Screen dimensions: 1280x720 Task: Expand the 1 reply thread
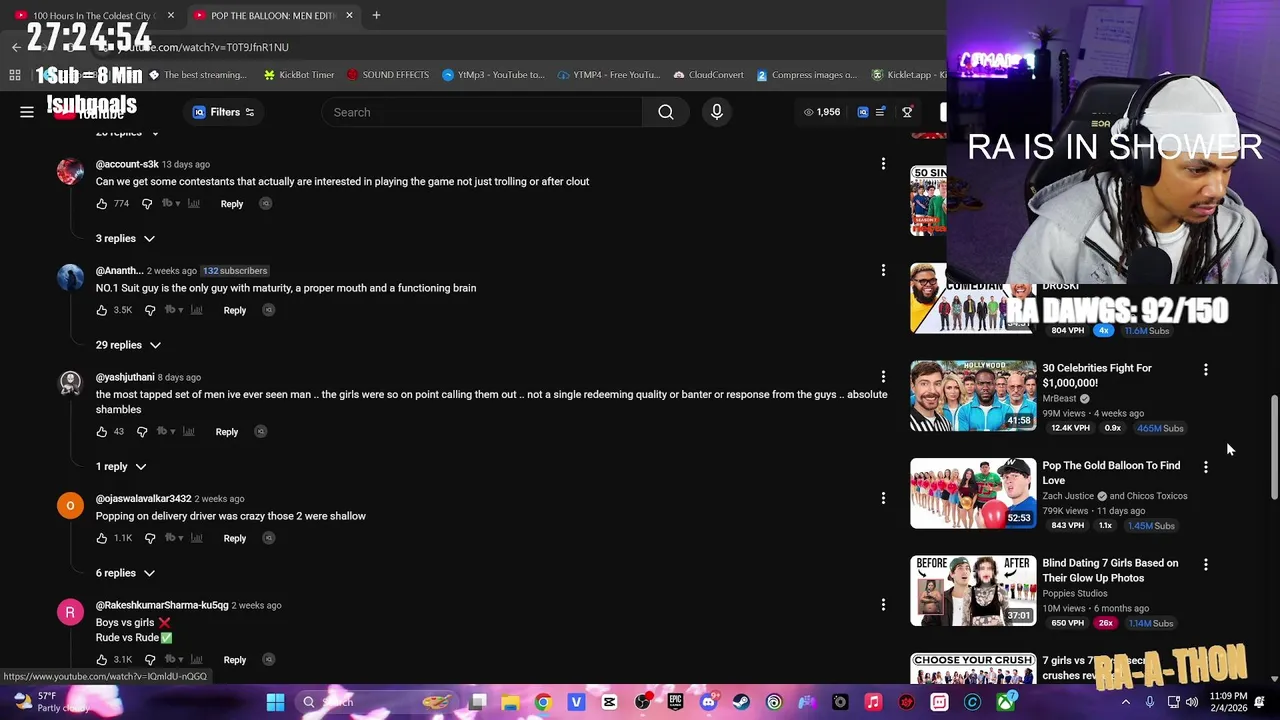[x=121, y=466]
